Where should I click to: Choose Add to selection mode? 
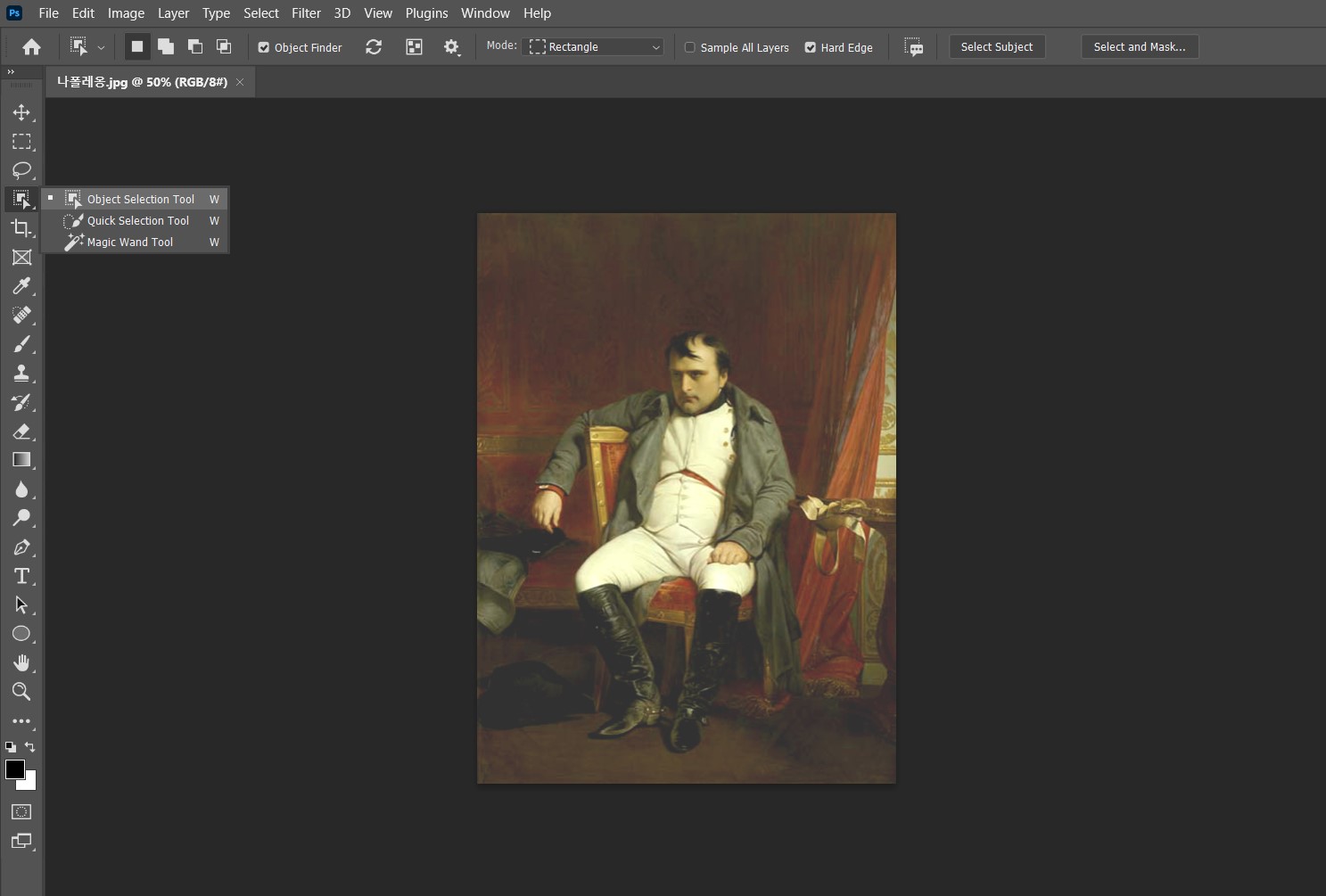[x=166, y=47]
